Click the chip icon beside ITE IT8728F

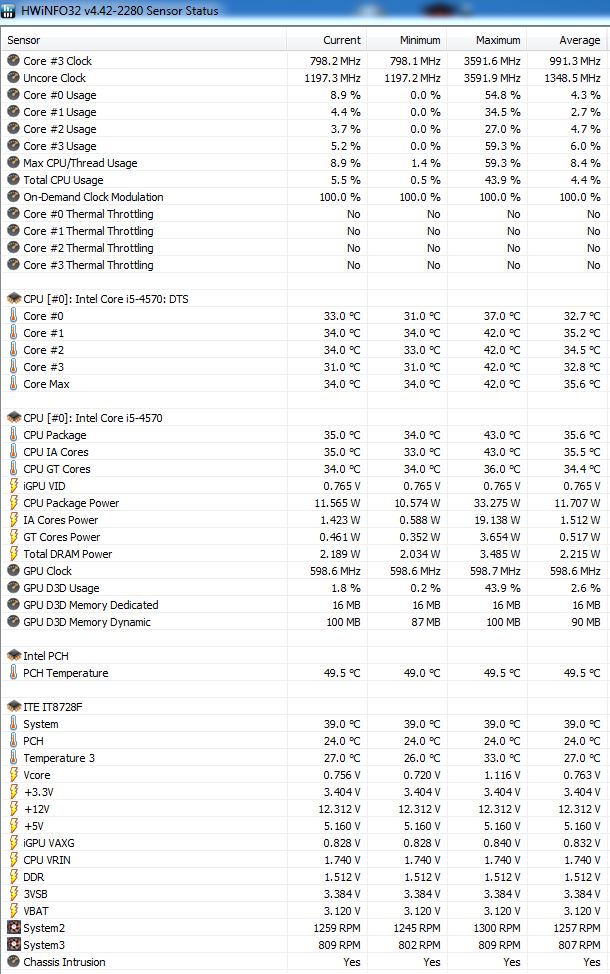[13, 707]
